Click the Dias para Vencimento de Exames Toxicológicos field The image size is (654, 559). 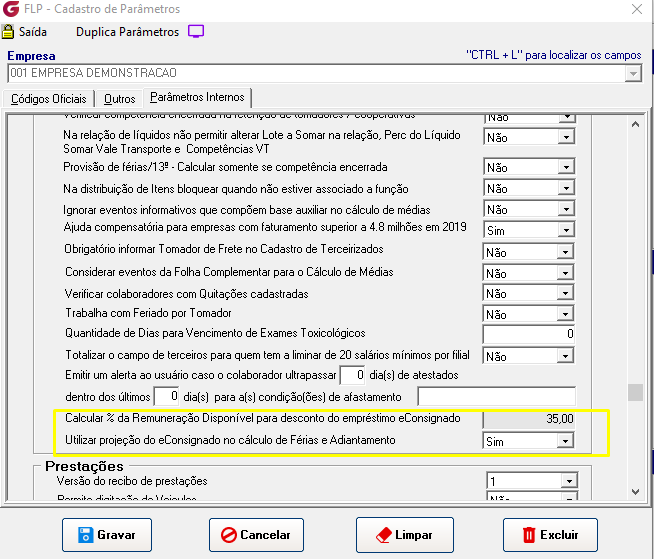pyautogui.click(x=528, y=334)
